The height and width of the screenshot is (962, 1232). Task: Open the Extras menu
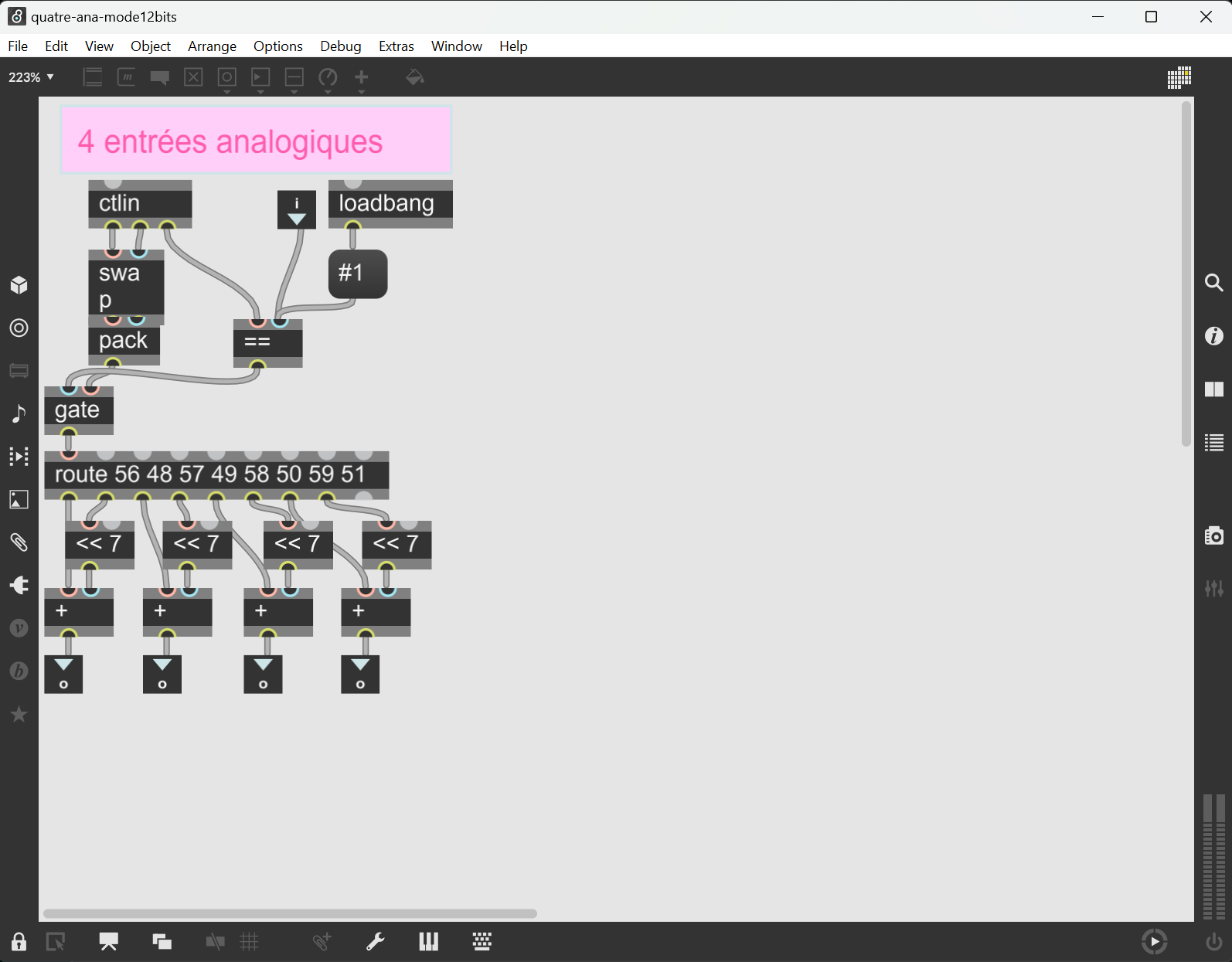coord(396,46)
